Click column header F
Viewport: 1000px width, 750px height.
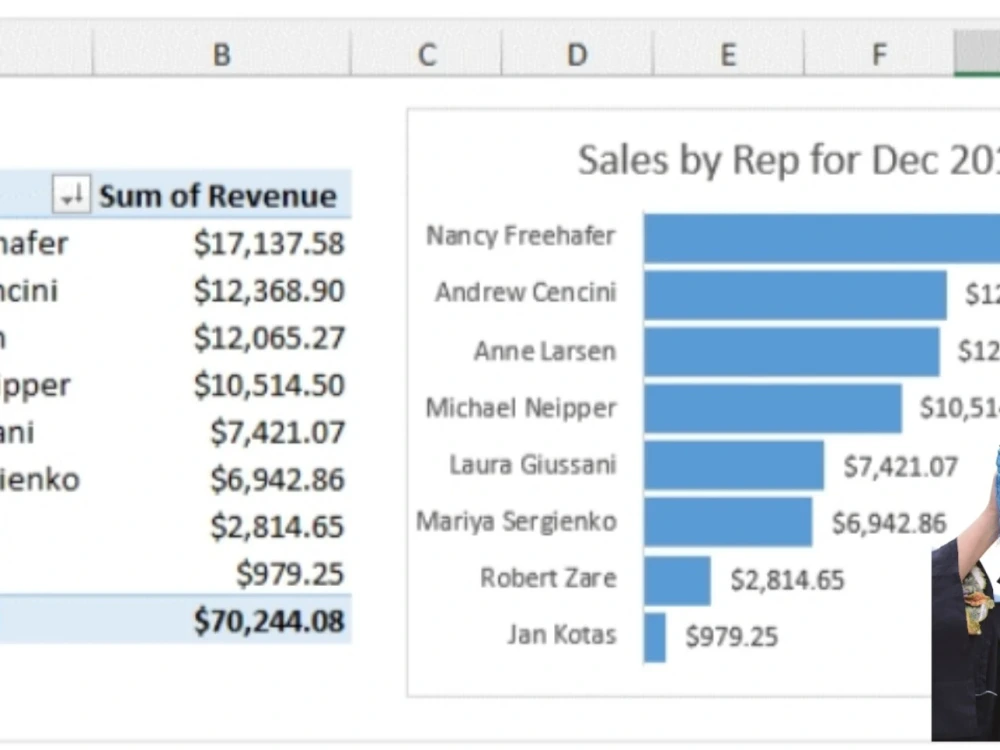click(878, 55)
